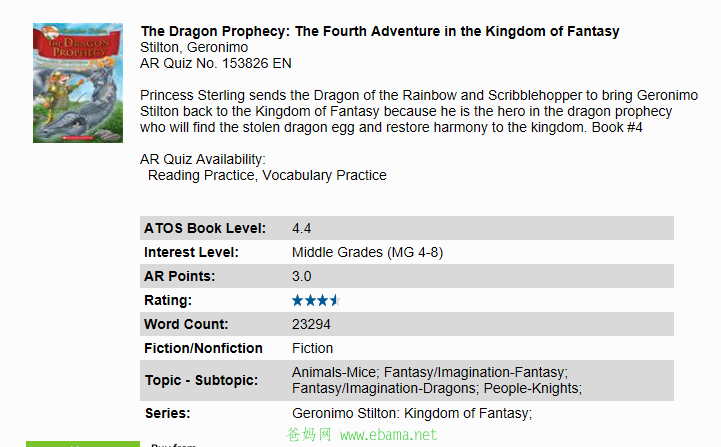
Task: Click the ATOS Book Level label
Action: (205, 228)
